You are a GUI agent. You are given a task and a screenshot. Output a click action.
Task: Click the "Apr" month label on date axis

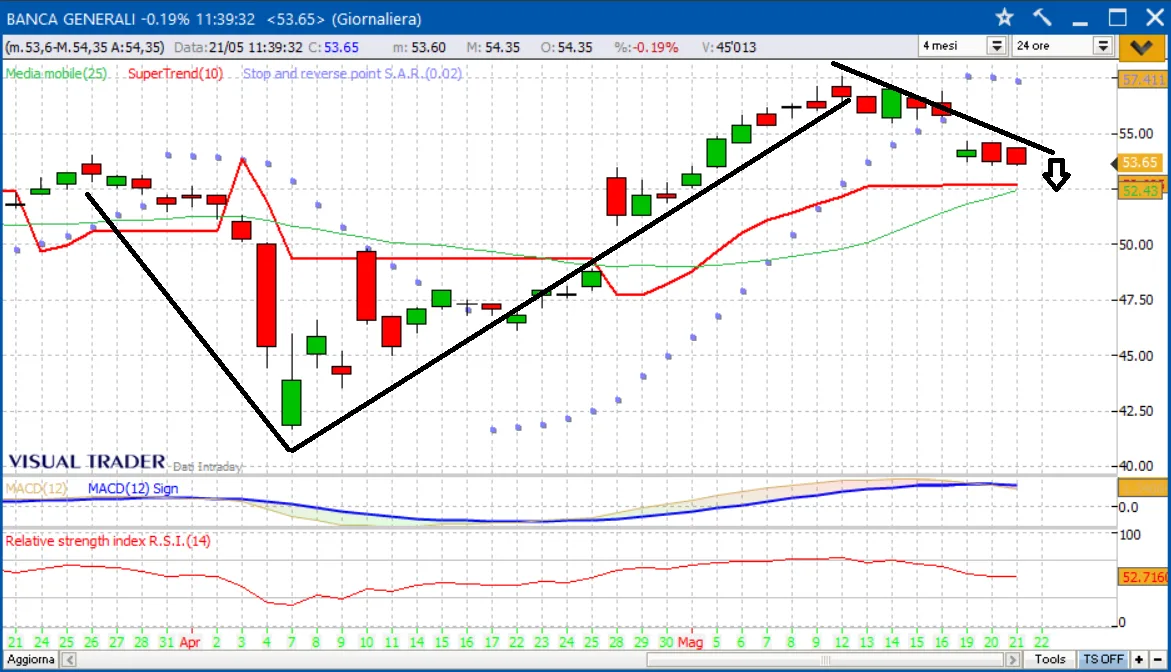click(190, 642)
